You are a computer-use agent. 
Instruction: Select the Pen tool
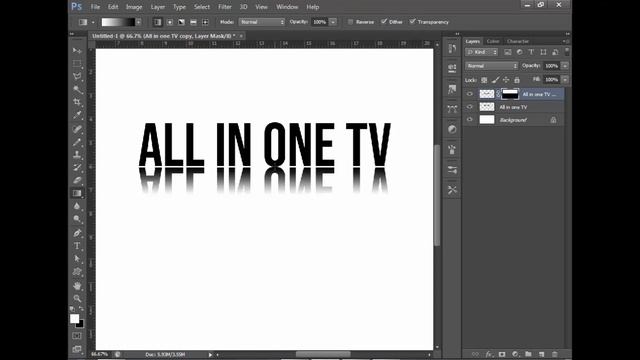(x=77, y=233)
